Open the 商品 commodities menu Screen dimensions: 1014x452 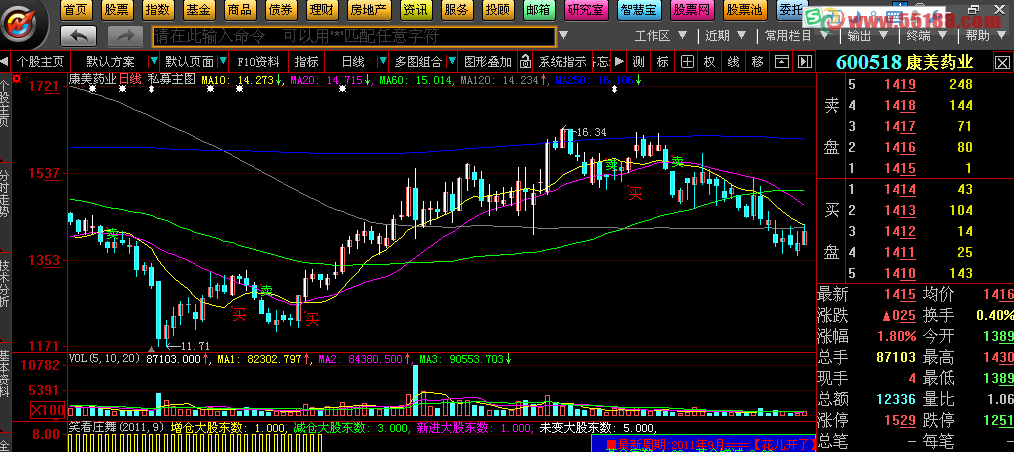tap(239, 9)
